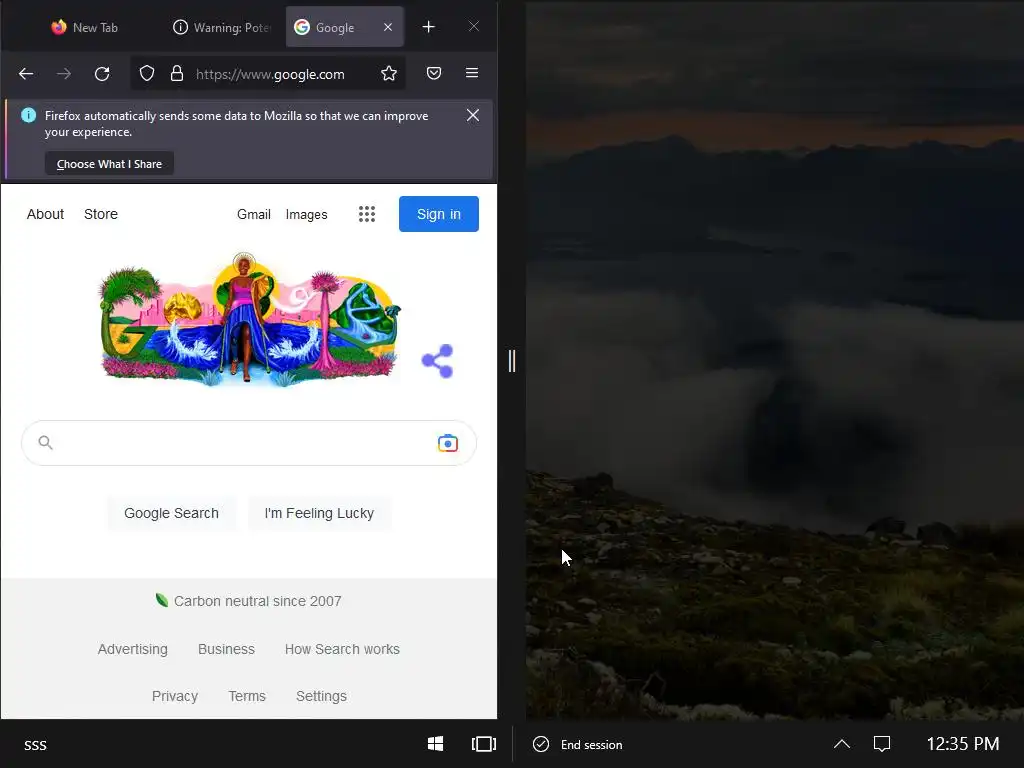Click the Firefox forward arrow
Screen dimensions: 1024x768
pos(64,74)
